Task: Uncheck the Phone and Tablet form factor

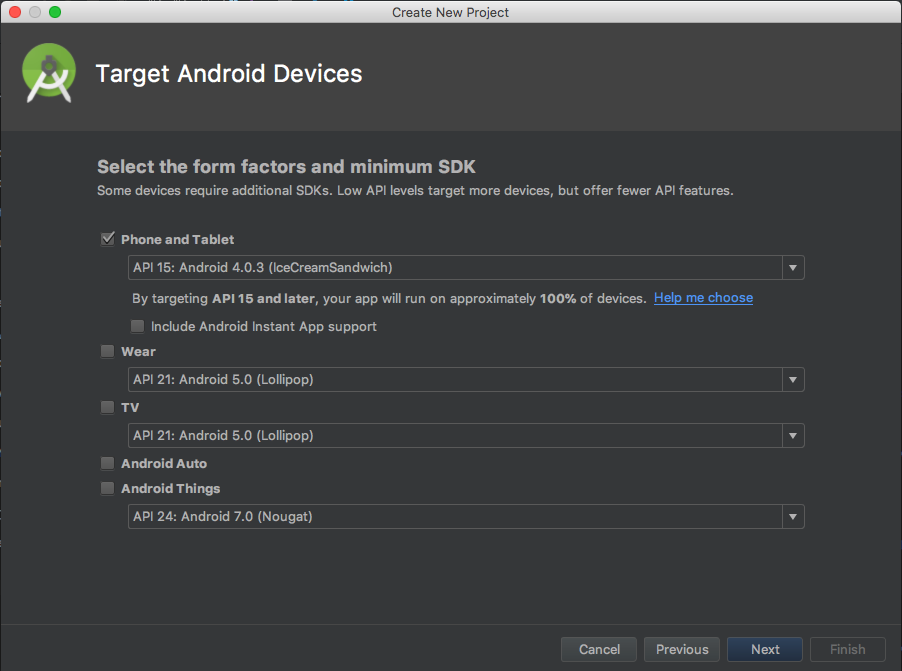Action: point(107,238)
